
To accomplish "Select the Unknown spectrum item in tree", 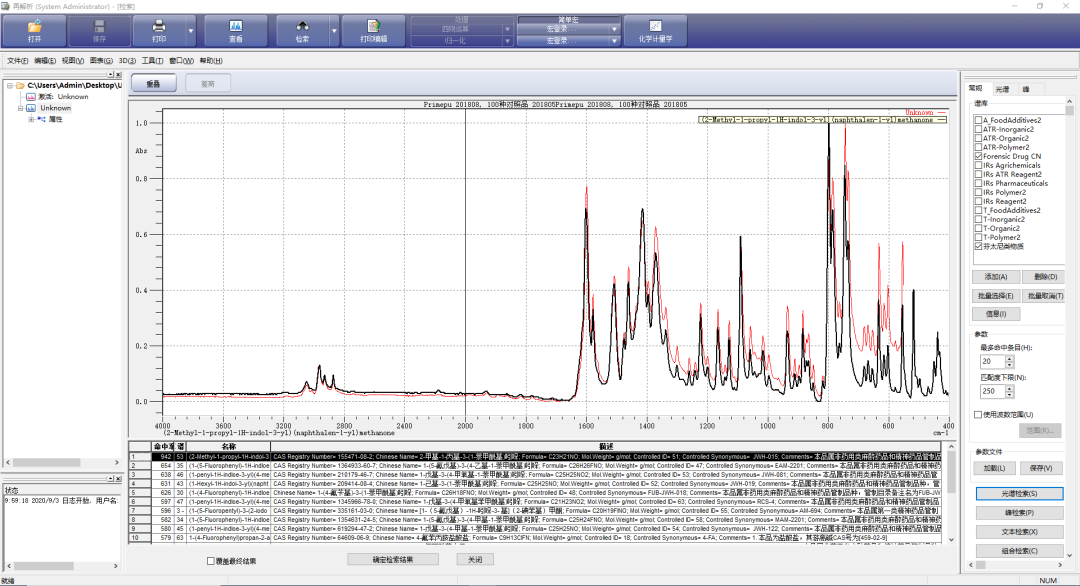I will coord(56,108).
